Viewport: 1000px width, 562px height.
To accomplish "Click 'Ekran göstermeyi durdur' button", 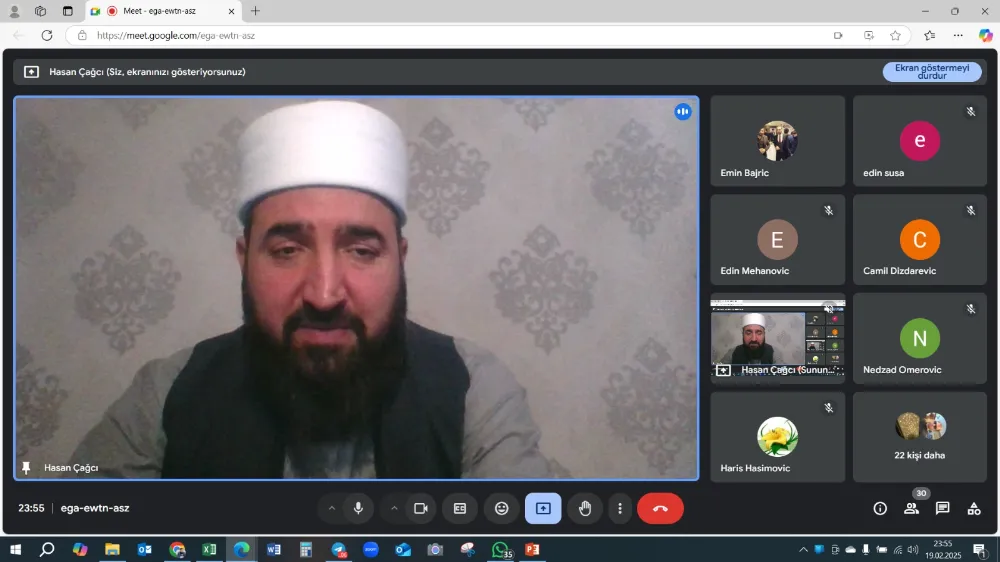I will [931, 72].
